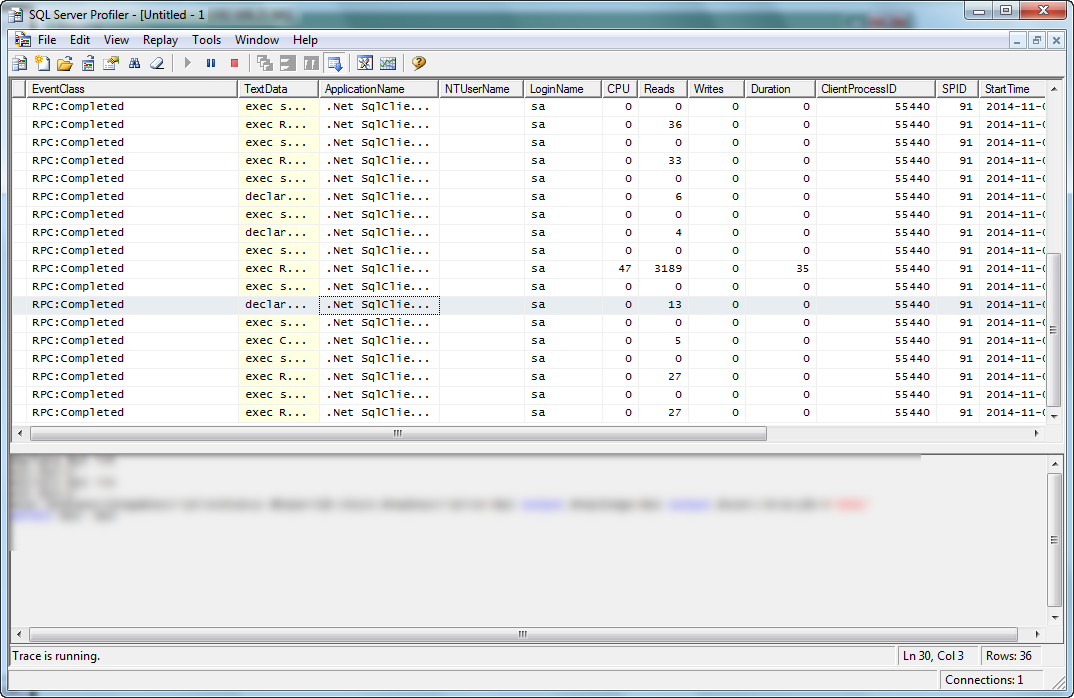The image size is (1074, 698).
Task: Click the TextData column header
Action: 278,89
